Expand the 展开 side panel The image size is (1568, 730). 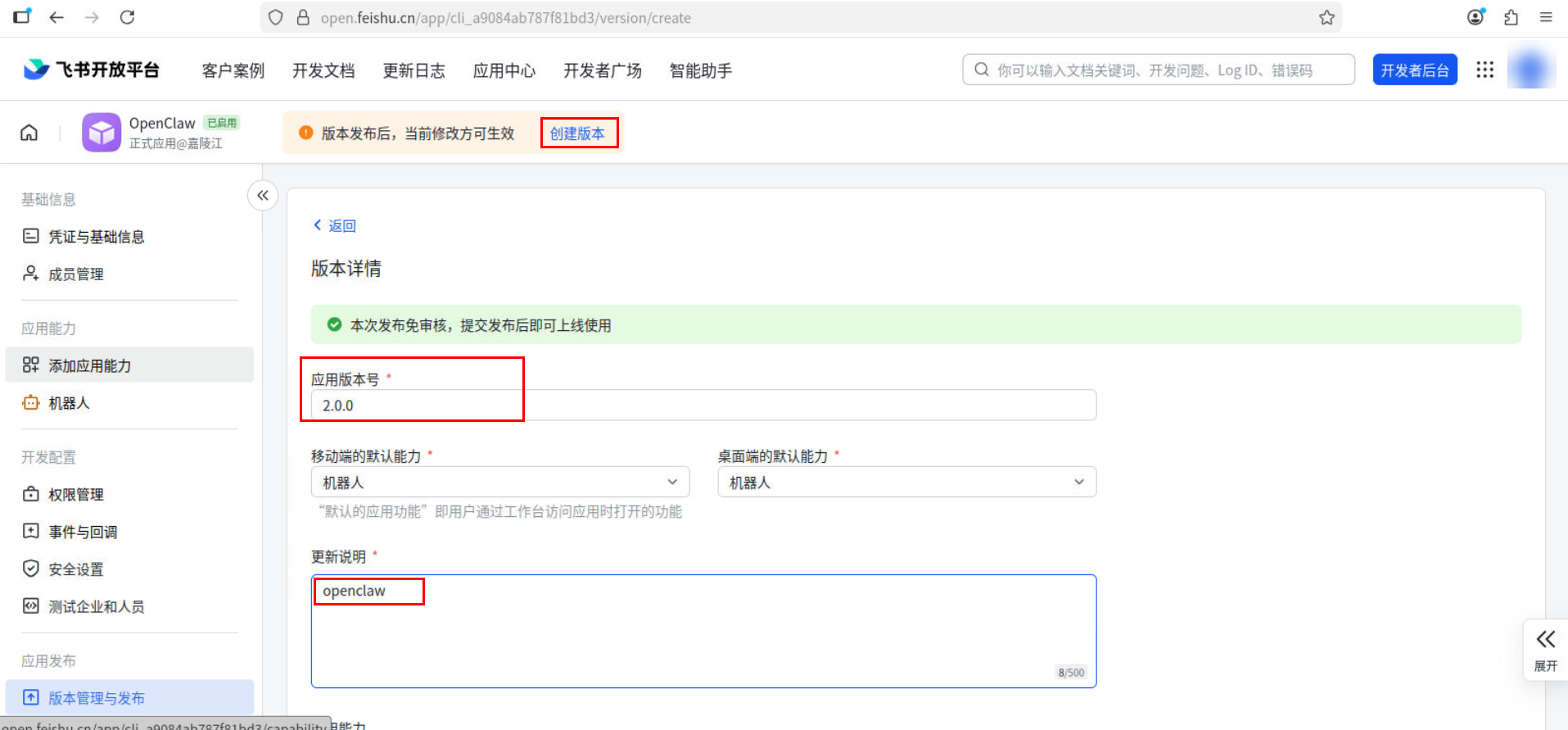[1546, 650]
